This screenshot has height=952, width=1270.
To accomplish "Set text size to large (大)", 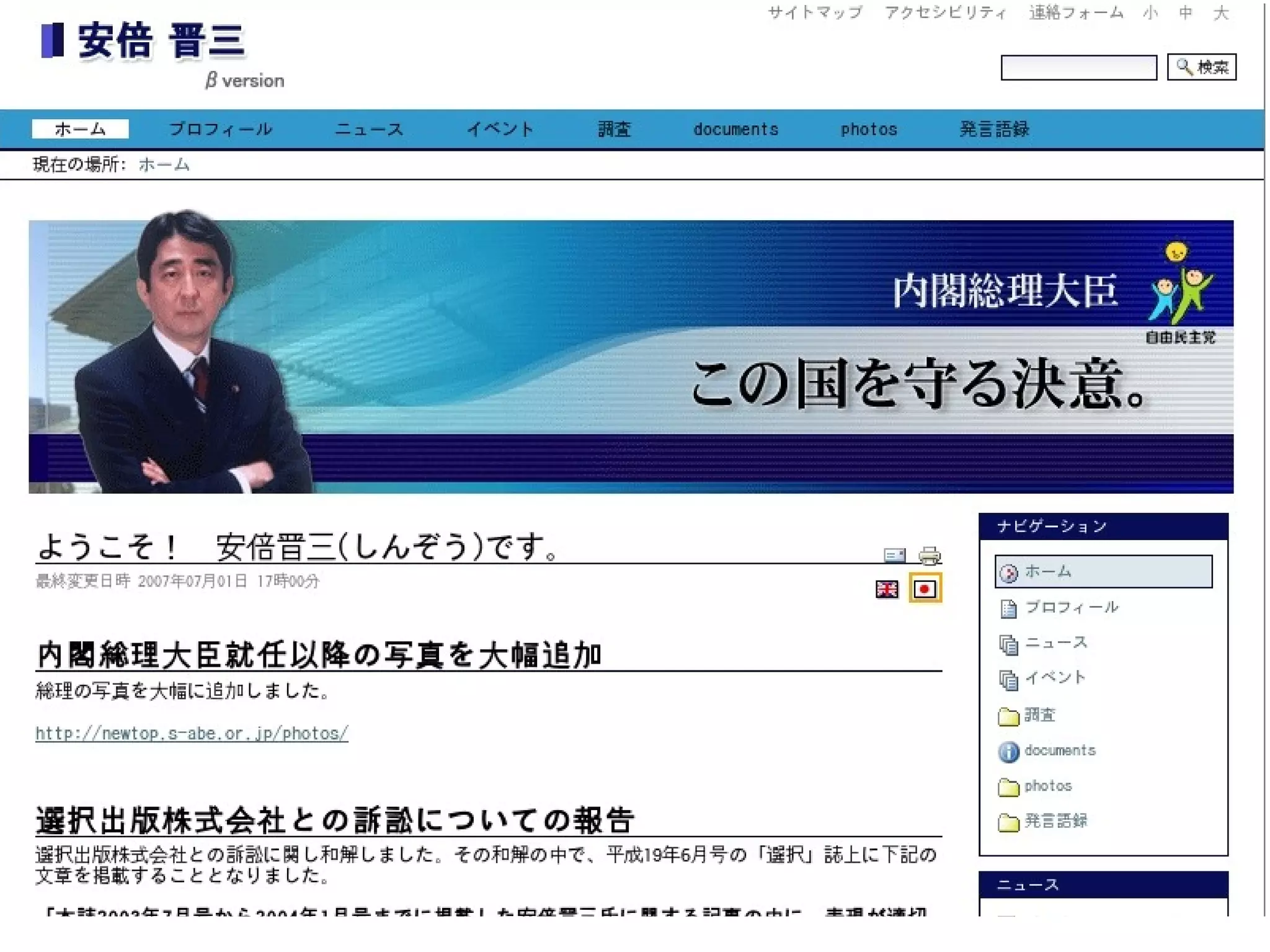I will click(x=1220, y=13).
